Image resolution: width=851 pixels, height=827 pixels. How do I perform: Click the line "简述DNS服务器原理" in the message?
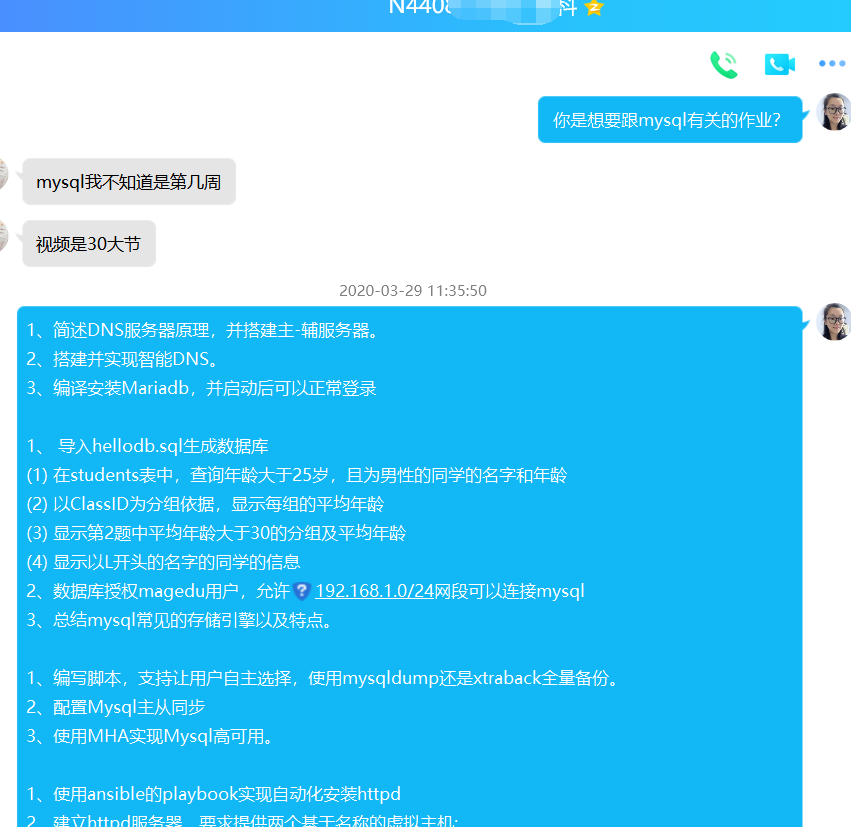[203, 330]
